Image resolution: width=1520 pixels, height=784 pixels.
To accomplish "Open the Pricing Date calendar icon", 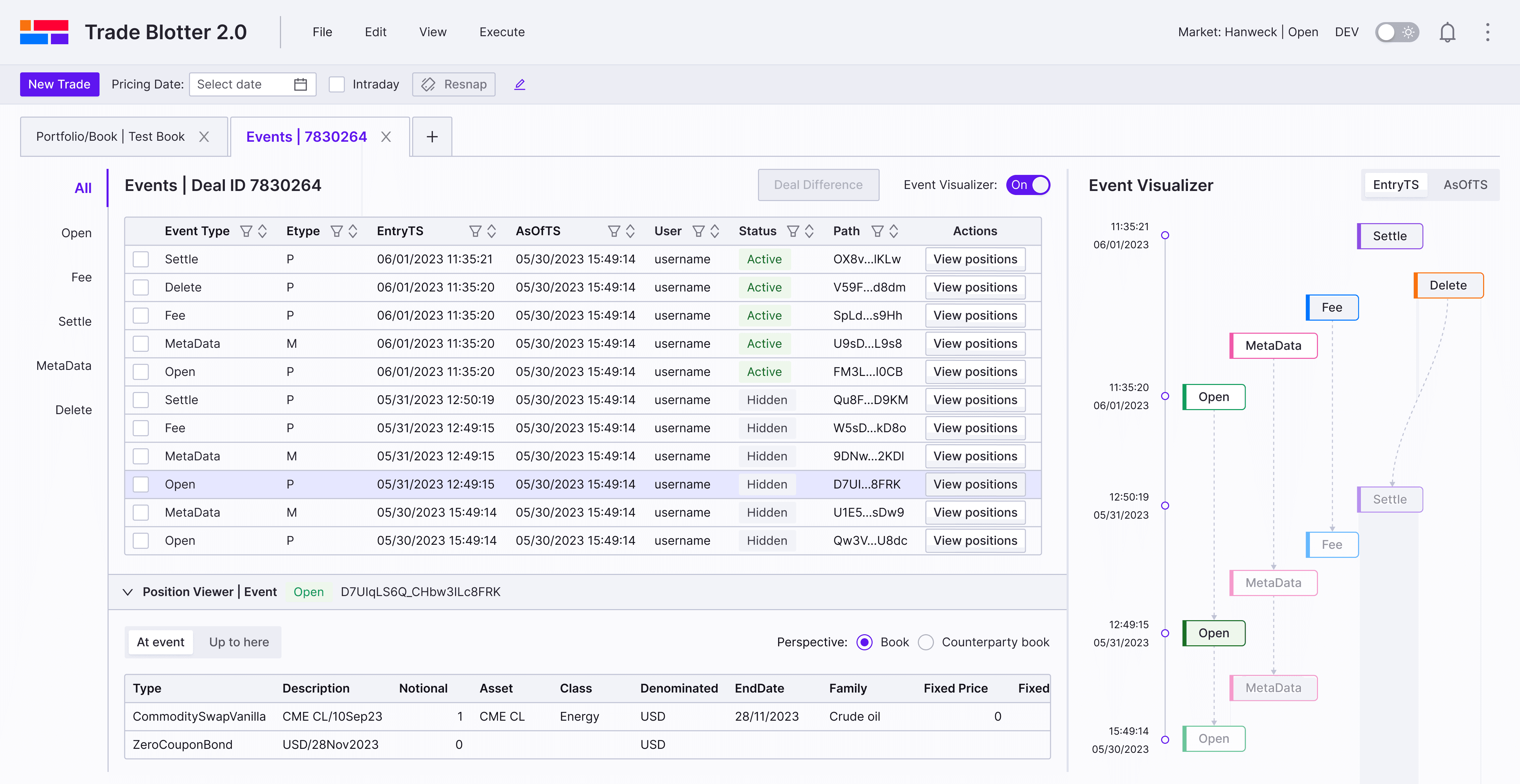I will point(300,84).
